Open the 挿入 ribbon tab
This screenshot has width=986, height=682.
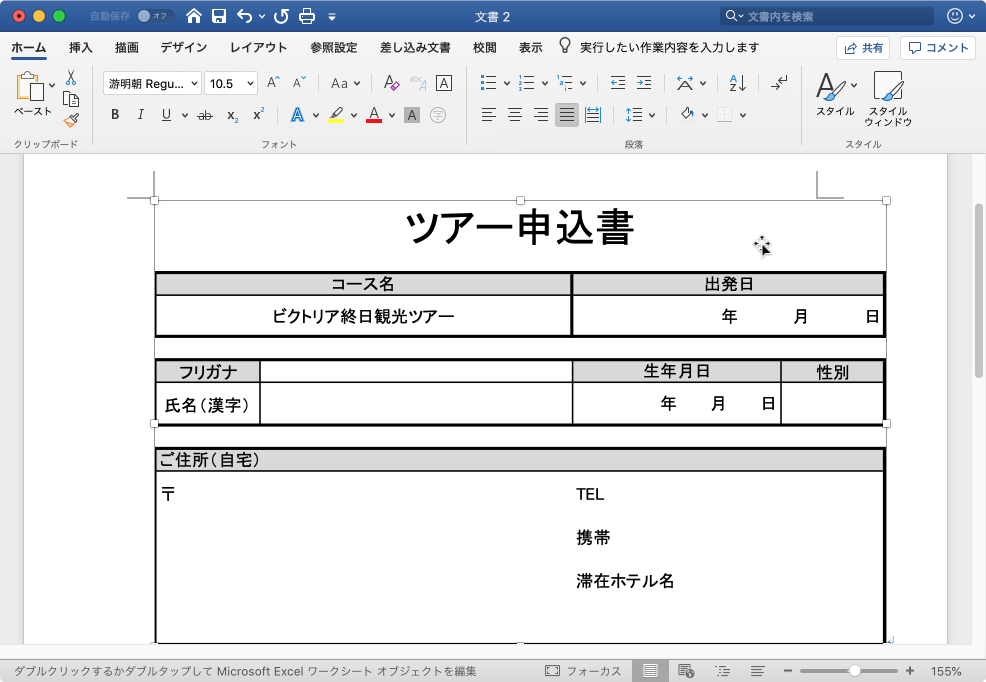click(x=80, y=47)
